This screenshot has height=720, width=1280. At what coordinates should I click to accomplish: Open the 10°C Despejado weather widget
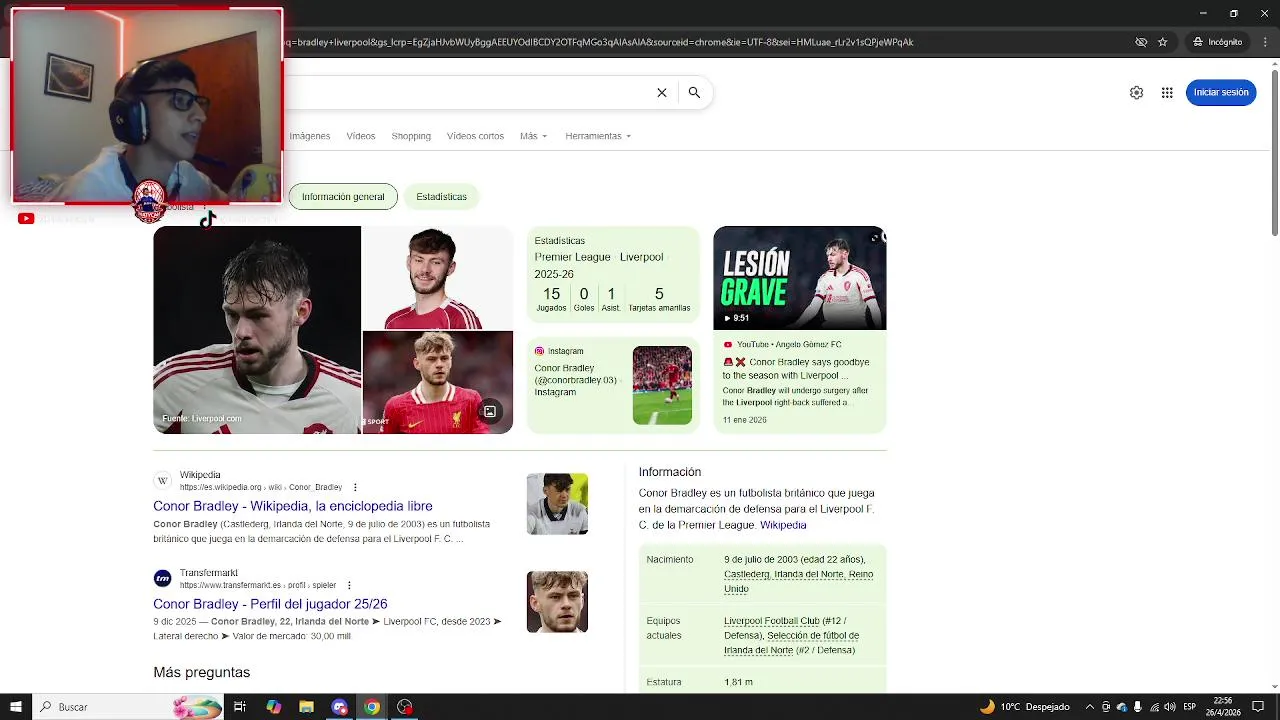pyautogui.click(x=1025, y=707)
